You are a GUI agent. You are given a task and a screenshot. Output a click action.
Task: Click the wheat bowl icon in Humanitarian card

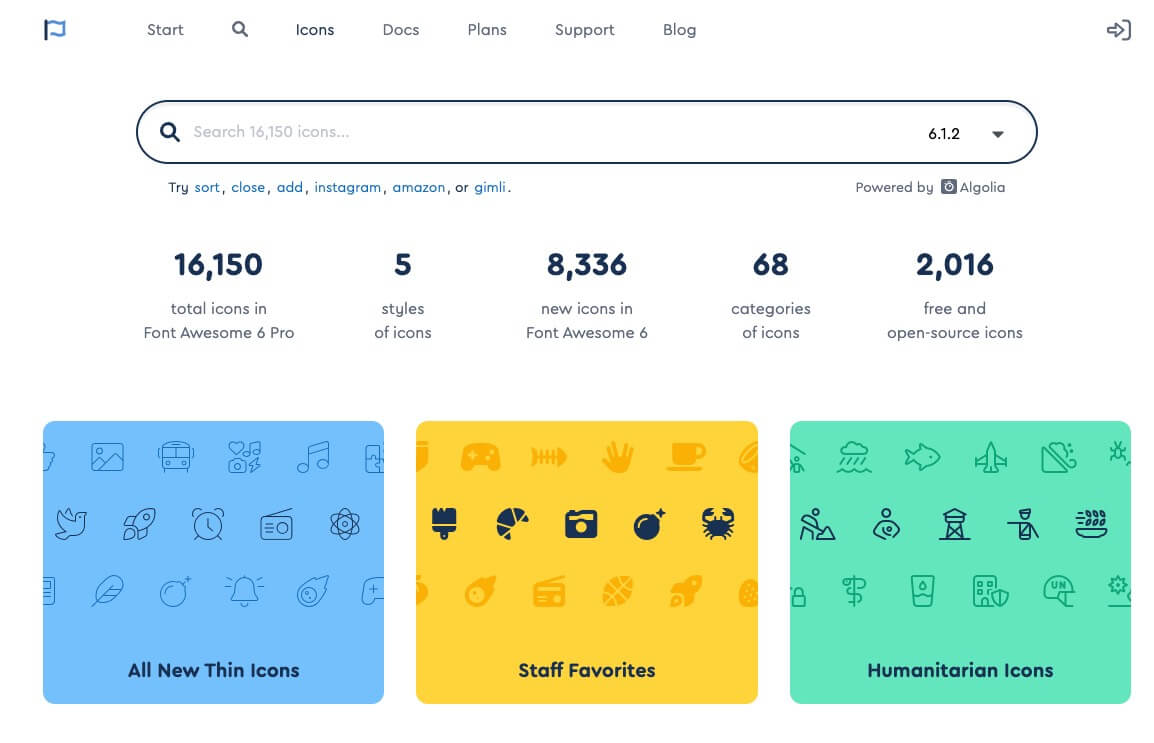click(x=1091, y=525)
